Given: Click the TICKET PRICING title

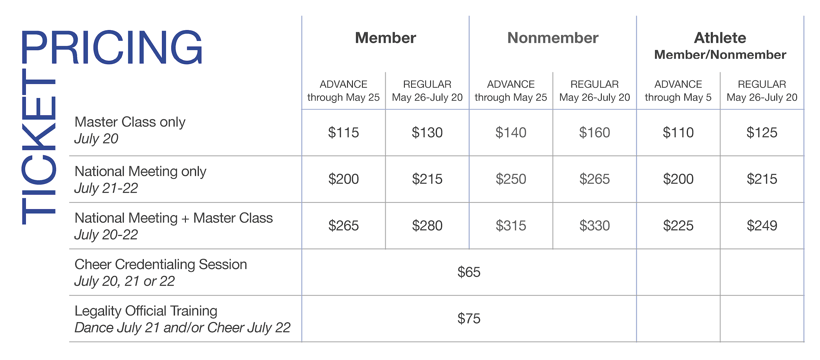Looking at the screenshot, I should pyautogui.click(x=111, y=126).
